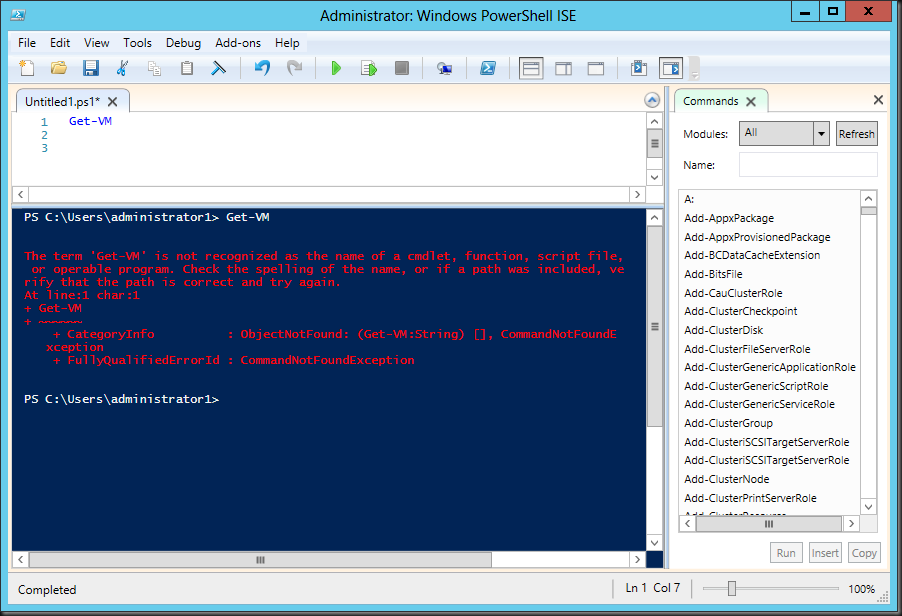Screen dimensions: 902x616
Task: Select Add-ClusterNode in the commands list
Action: [726, 479]
